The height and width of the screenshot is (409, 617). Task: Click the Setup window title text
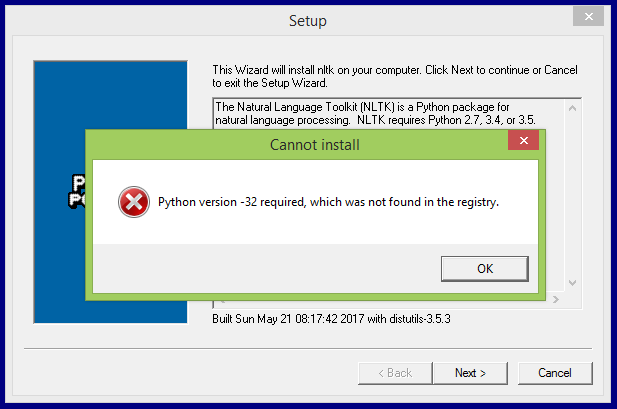[x=308, y=21]
